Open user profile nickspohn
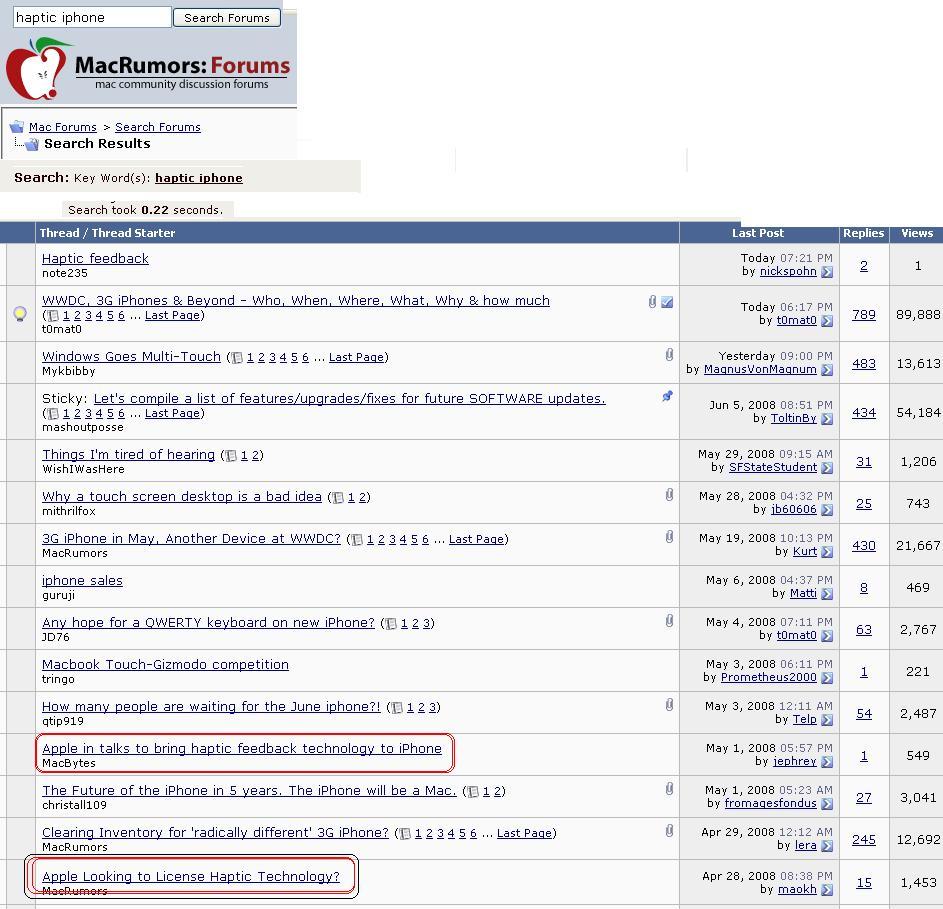The height and width of the screenshot is (909, 943). [x=788, y=271]
